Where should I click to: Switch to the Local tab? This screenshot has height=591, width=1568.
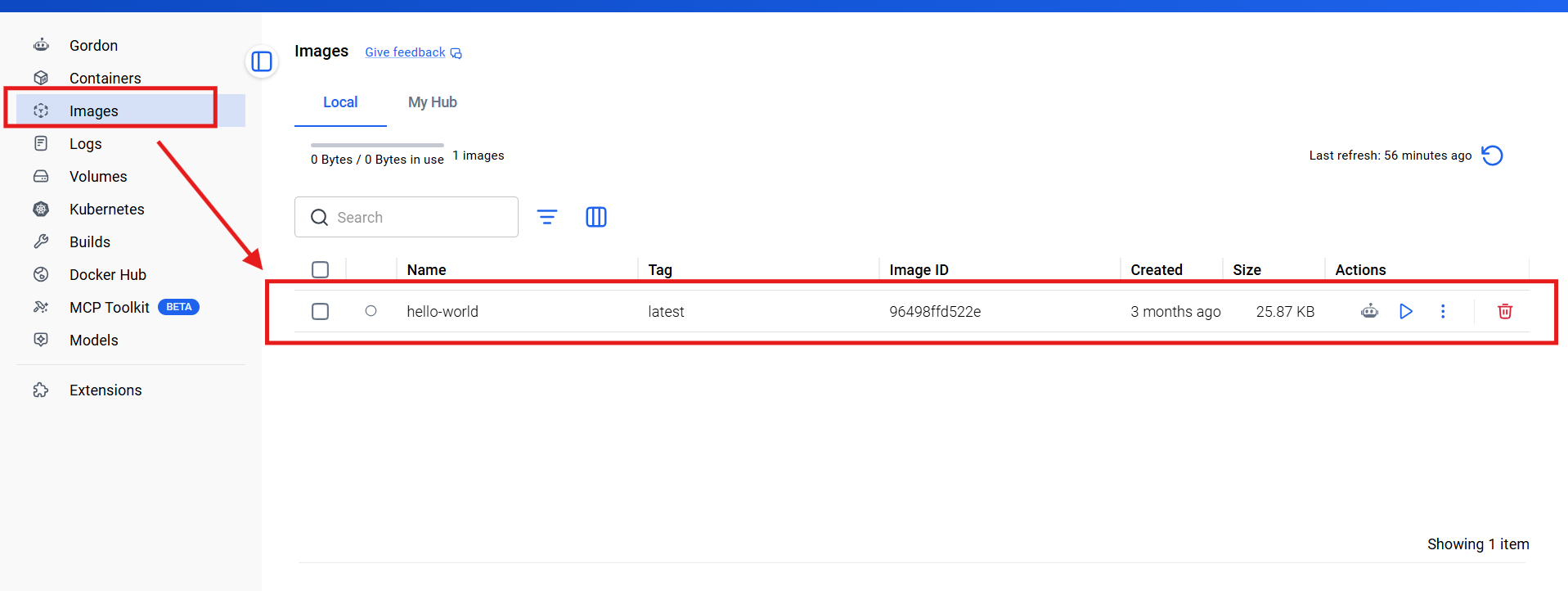coord(340,102)
